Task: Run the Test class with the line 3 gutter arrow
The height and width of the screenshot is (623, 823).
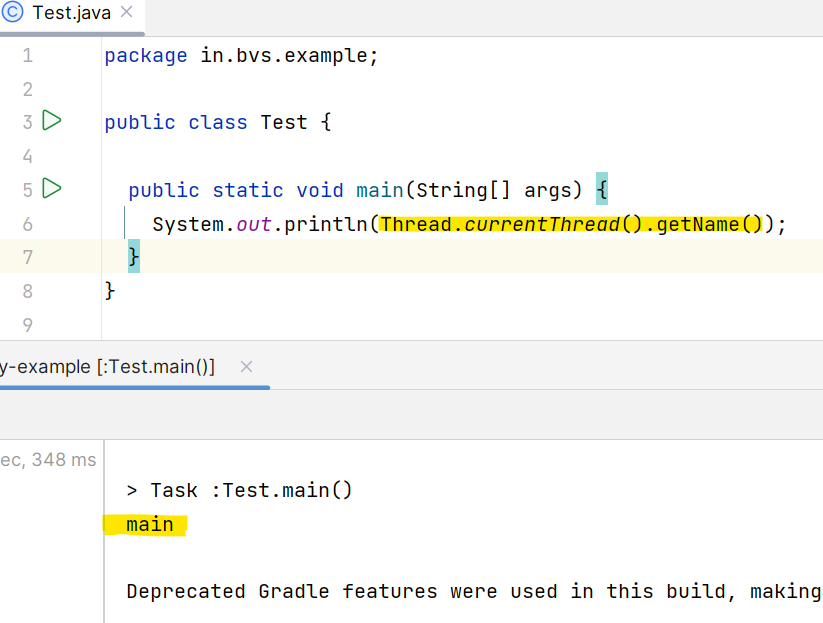Action: click(x=51, y=120)
